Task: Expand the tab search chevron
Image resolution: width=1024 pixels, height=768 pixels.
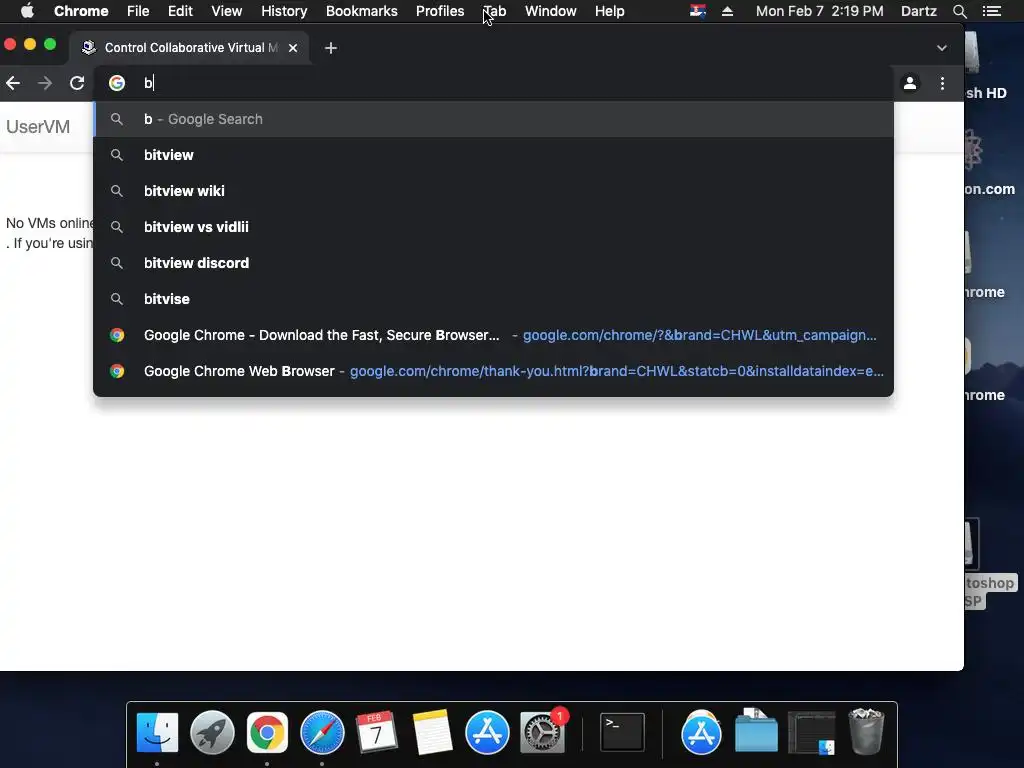Action: [942, 48]
